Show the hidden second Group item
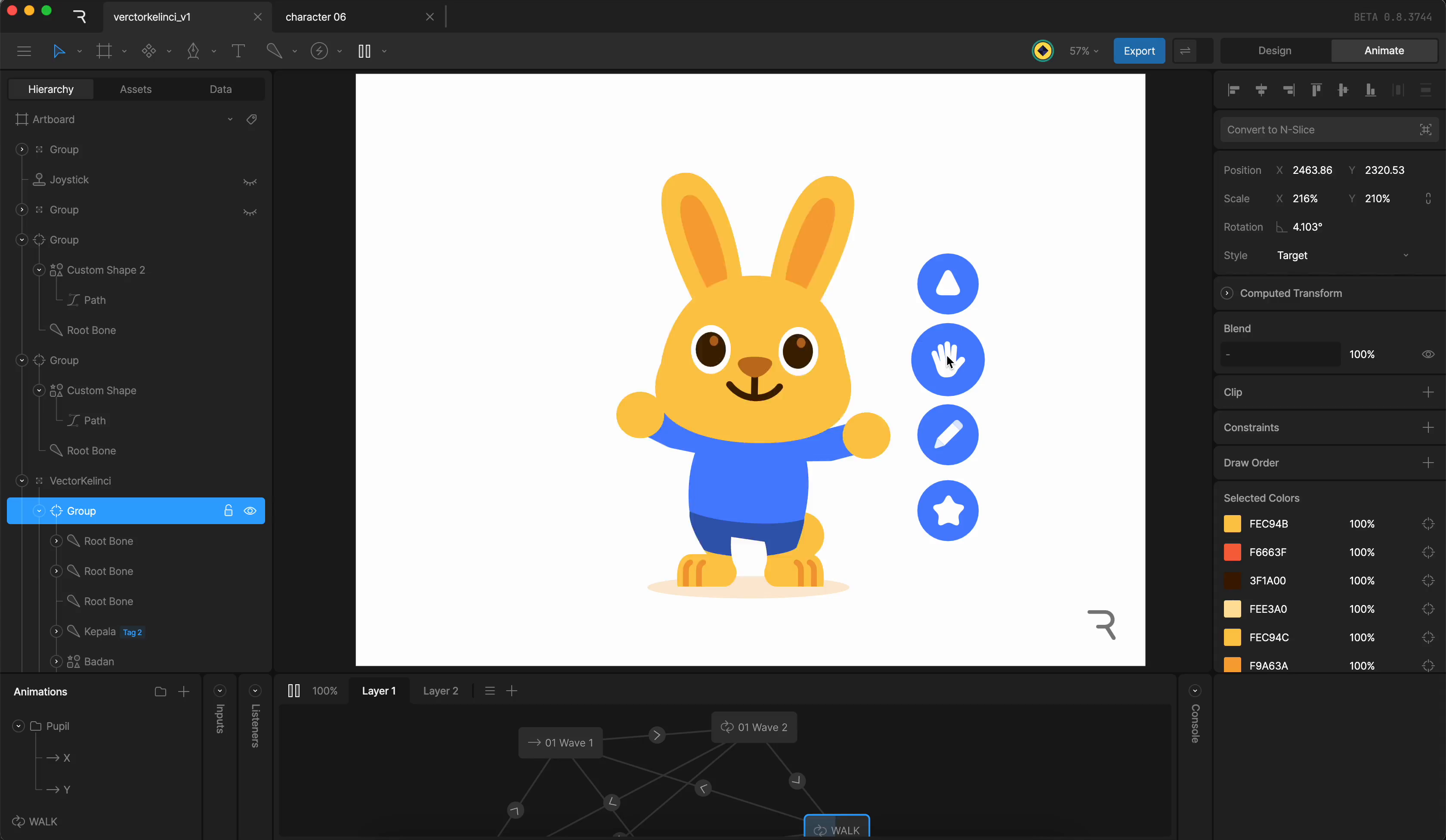This screenshot has height=840, width=1446. click(x=250, y=212)
